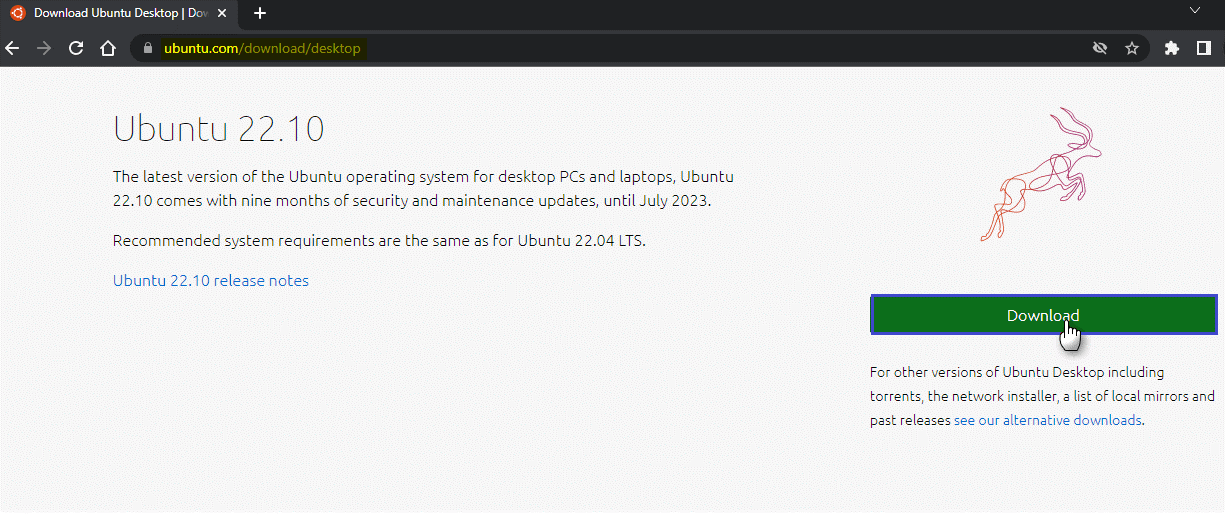Click the browser back arrow
The image size is (1225, 521).
12,48
